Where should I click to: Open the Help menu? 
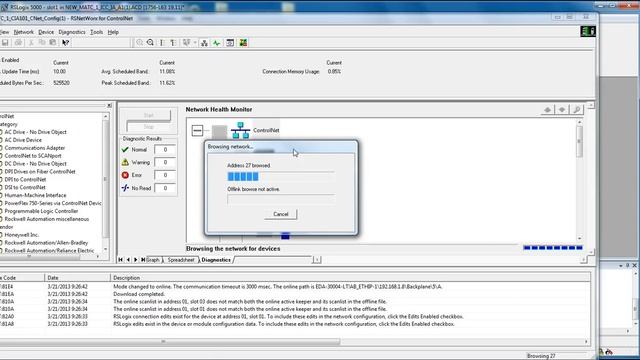pos(113,32)
